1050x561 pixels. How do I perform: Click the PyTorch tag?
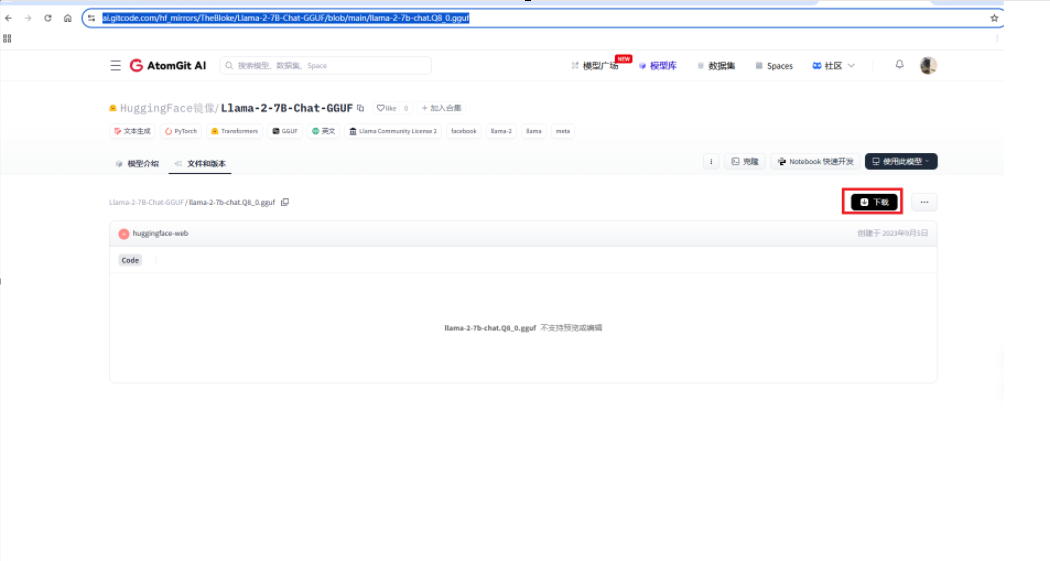click(181, 131)
